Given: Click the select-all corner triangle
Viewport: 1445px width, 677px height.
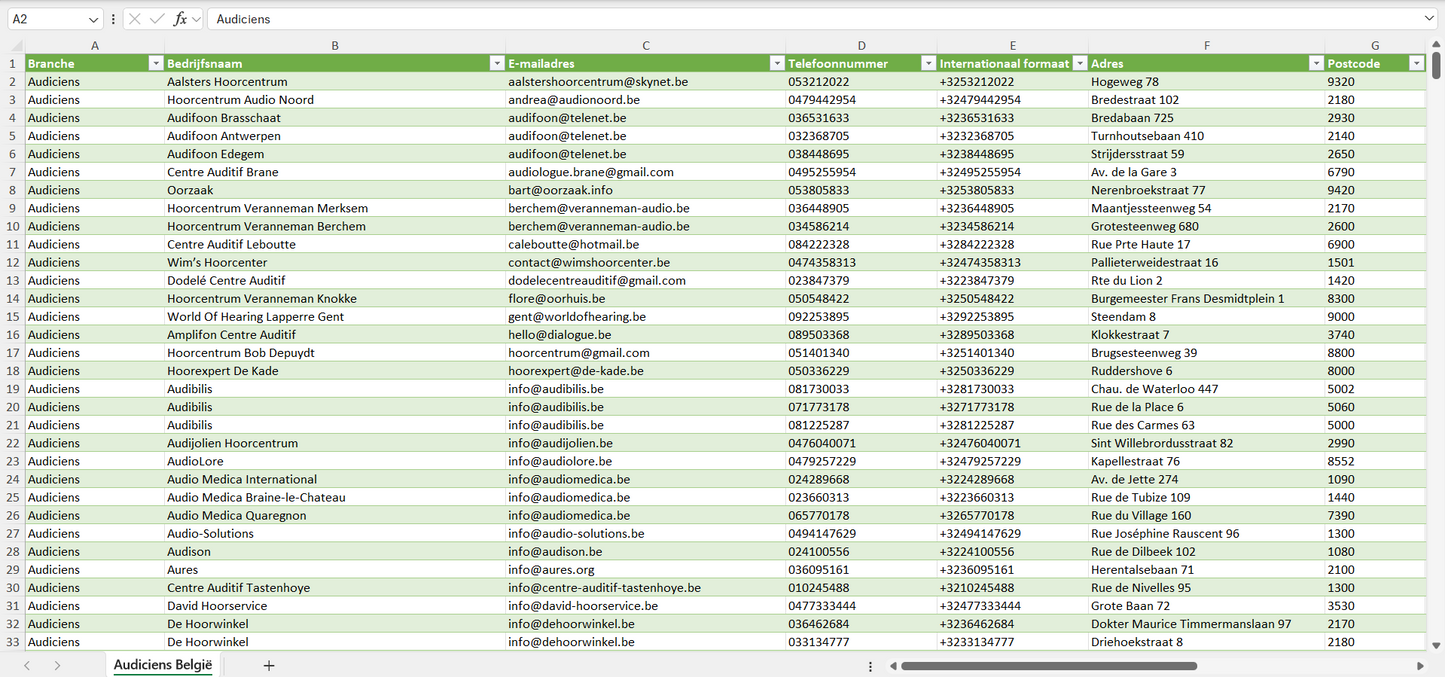Looking at the screenshot, I should click(17, 46).
